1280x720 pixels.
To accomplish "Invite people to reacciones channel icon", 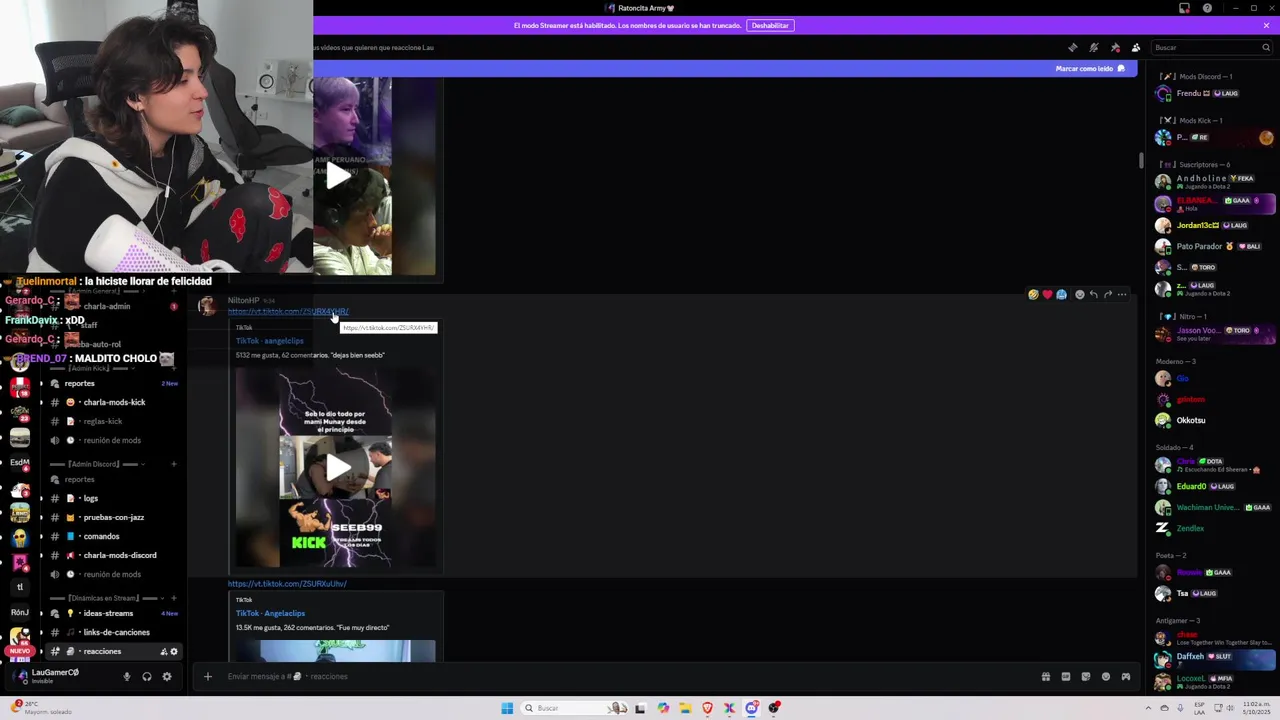I will click(163, 652).
